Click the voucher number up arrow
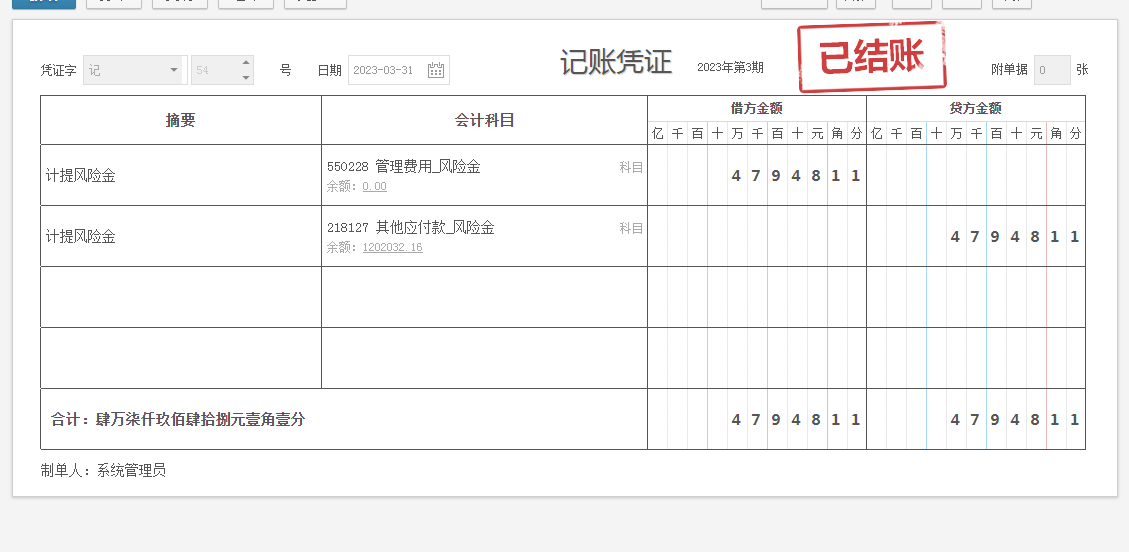 246,63
